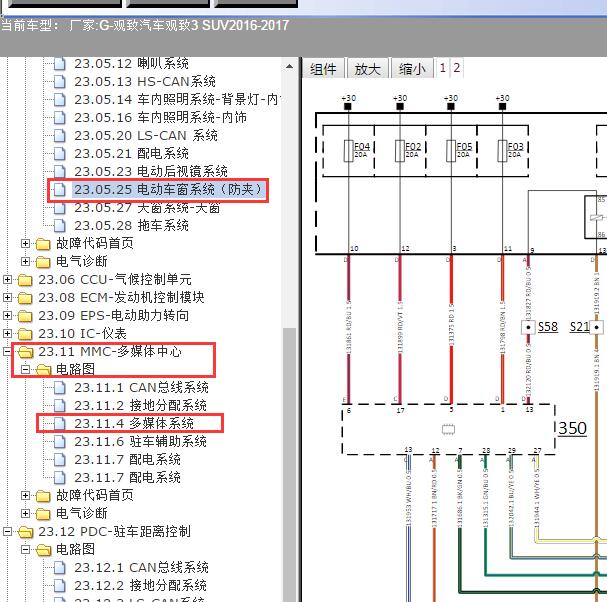Click splice label S21 in diagram
Viewport: 607px width, 602px height.
point(579,327)
